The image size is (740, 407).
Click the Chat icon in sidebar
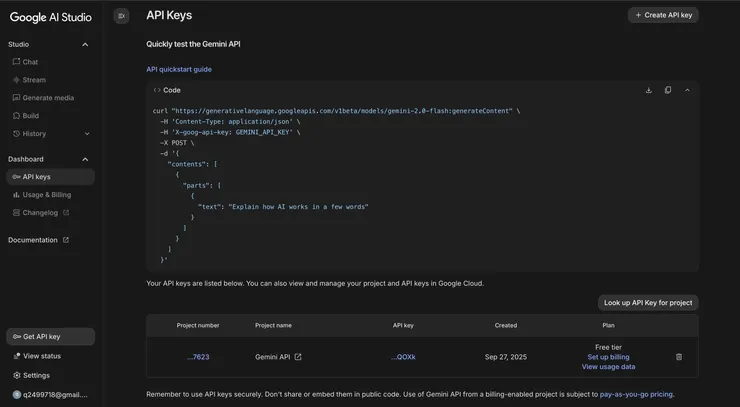click(x=16, y=62)
